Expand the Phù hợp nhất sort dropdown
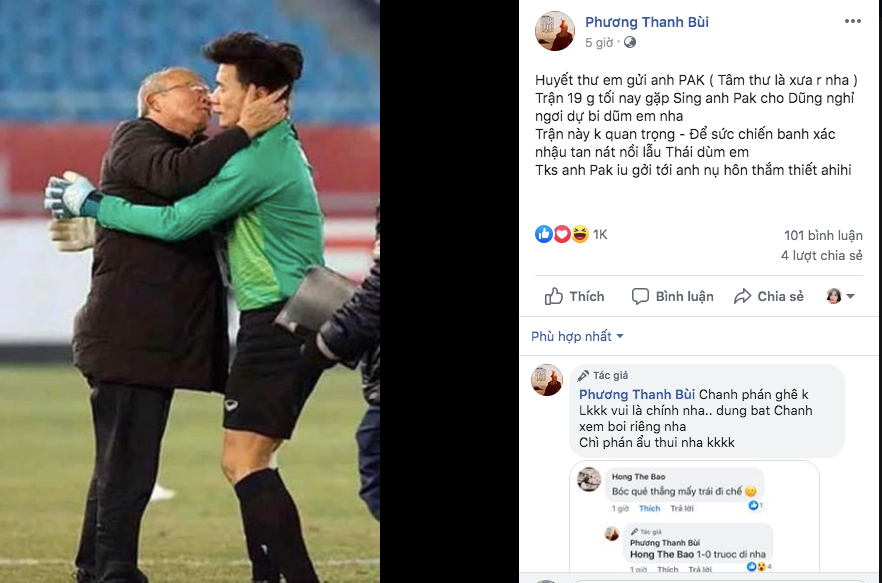The image size is (882, 583). [578, 336]
